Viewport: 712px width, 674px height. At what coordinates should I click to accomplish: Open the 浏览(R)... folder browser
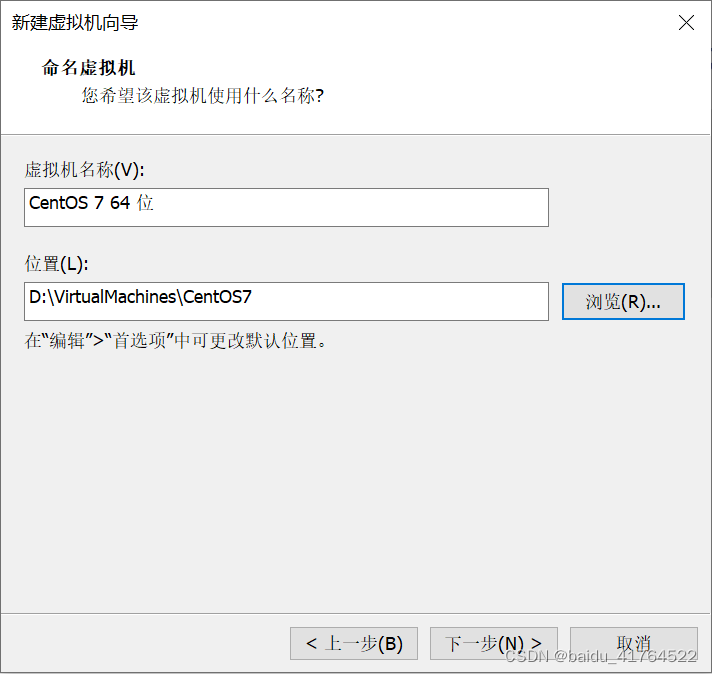click(623, 302)
